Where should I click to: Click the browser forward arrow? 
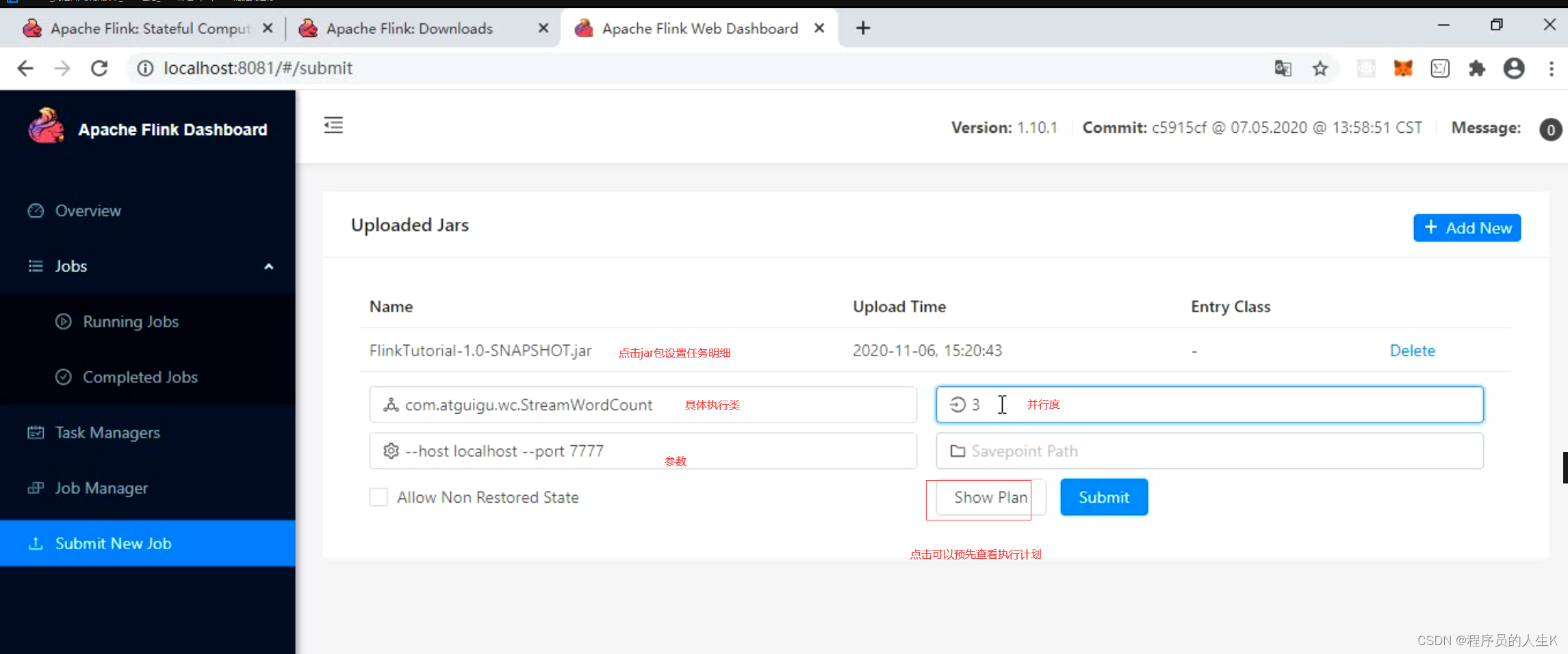(x=62, y=68)
